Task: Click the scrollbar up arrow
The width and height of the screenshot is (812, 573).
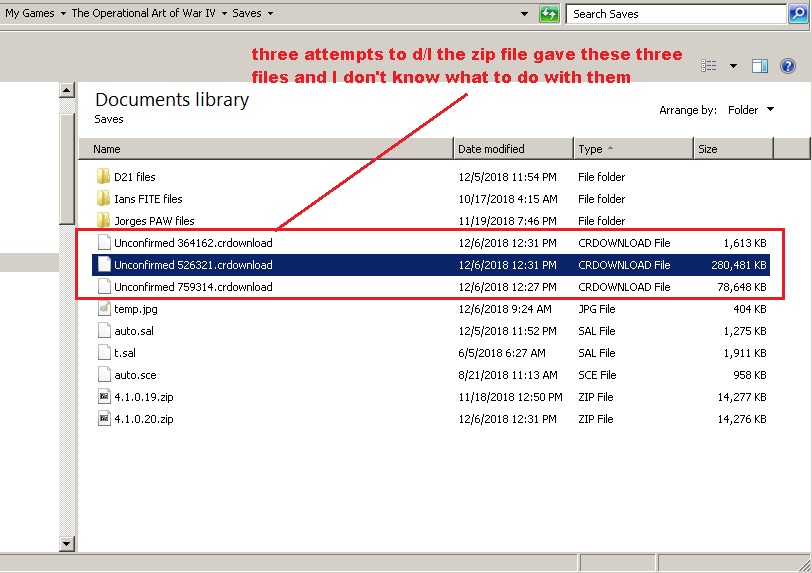Action: click(67, 90)
